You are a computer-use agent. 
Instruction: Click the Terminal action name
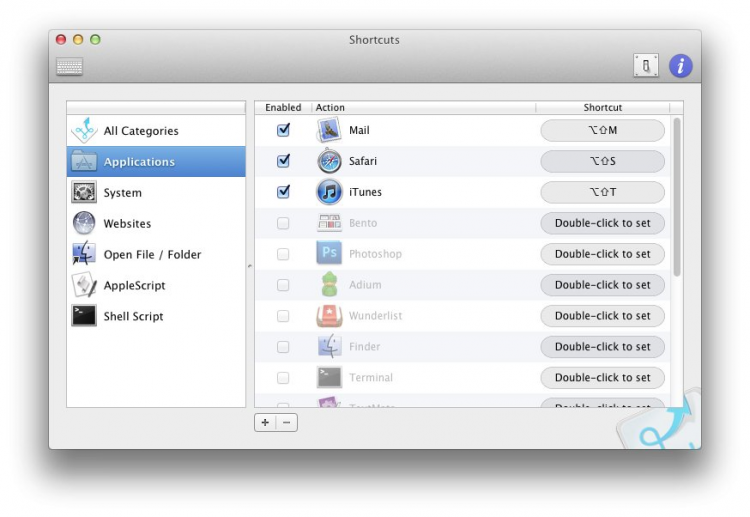point(371,378)
